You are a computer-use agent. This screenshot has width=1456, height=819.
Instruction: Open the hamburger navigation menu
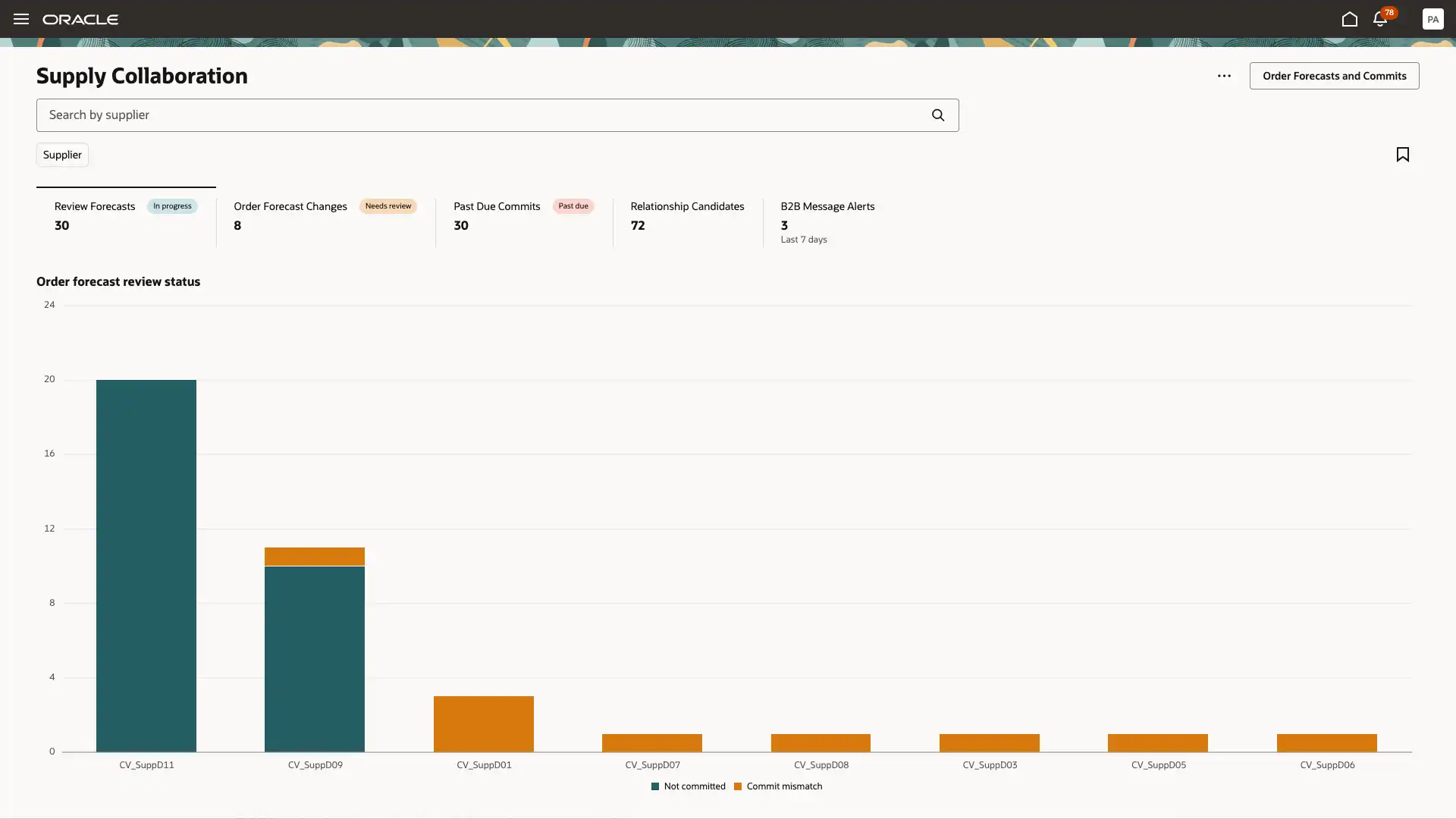point(20,19)
